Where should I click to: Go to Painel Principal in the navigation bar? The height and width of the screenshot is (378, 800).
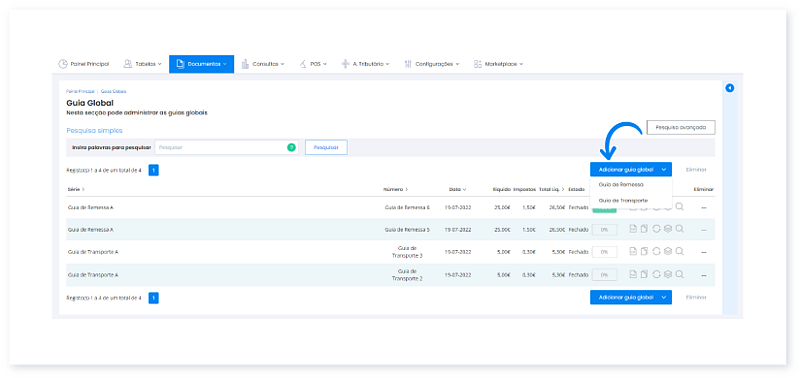coord(83,64)
